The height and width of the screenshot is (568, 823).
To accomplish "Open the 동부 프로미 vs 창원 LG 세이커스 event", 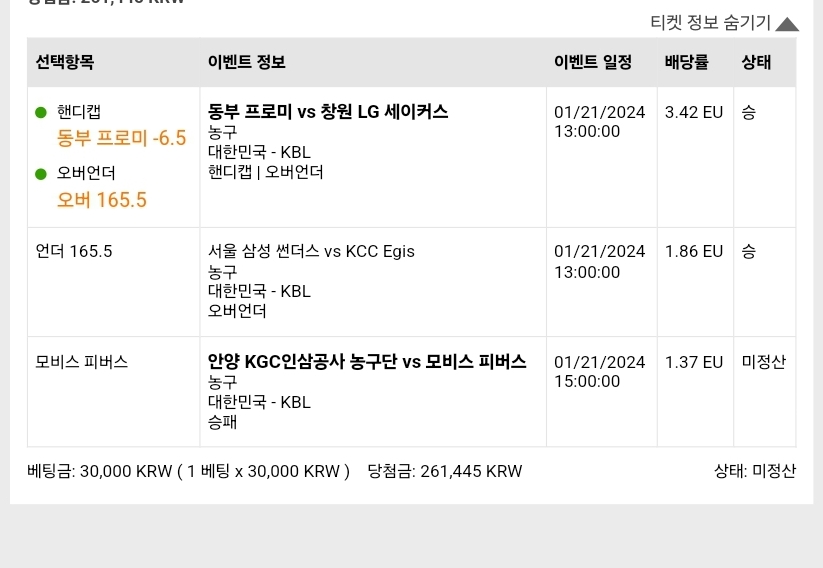I will pos(328,112).
